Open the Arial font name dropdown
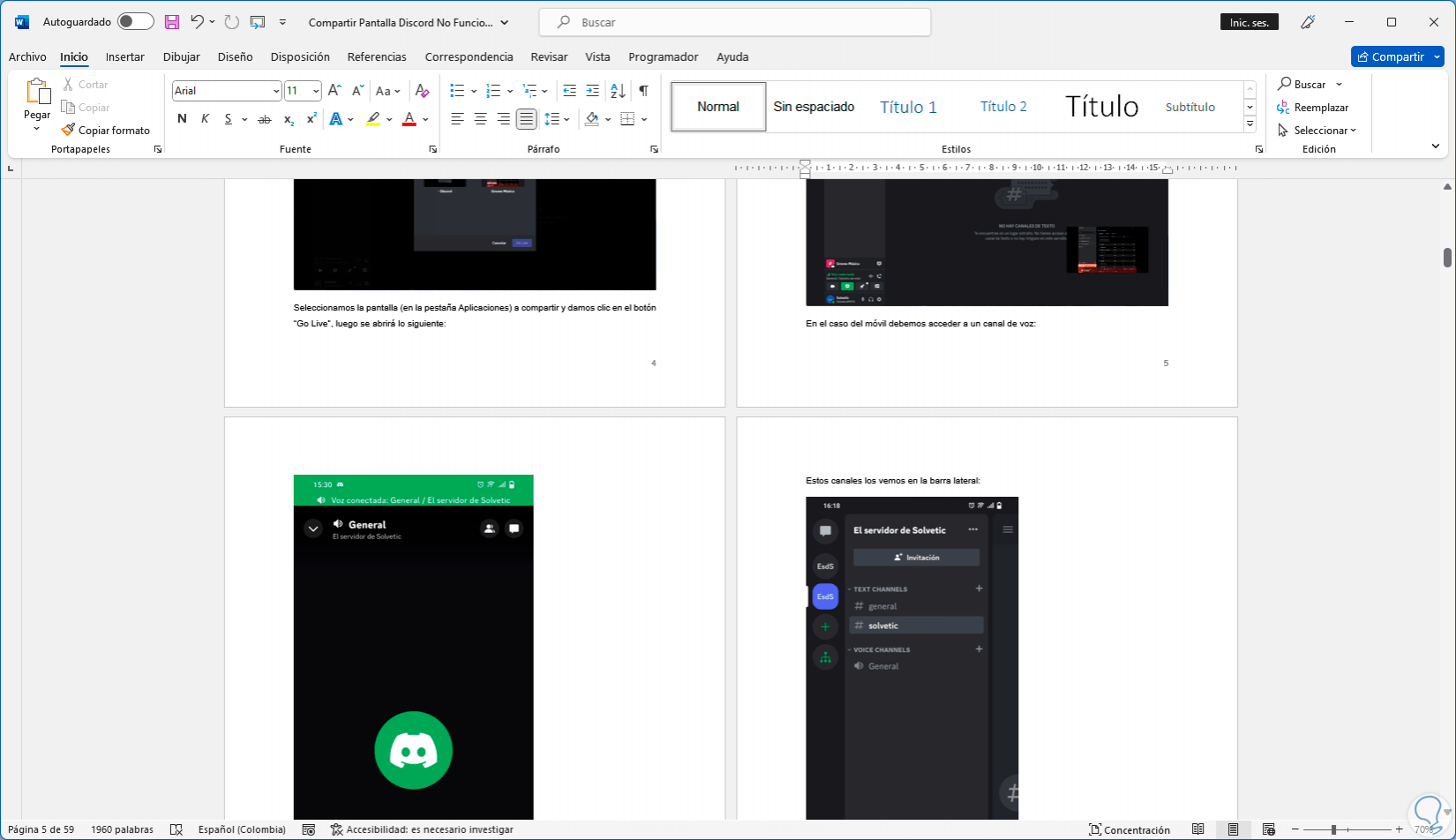The height and width of the screenshot is (840, 1456). 276,91
